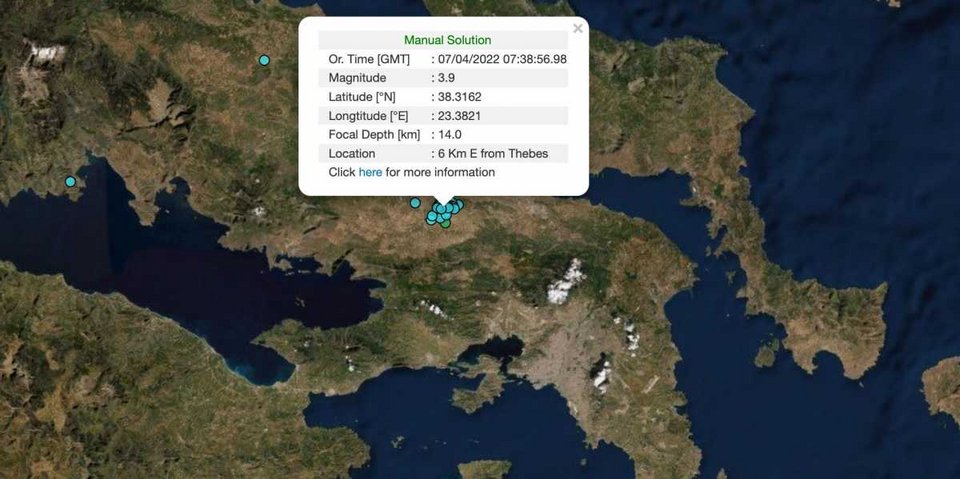Viewport: 960px width, 479px height.
Task: Click the marker at the popup pointer tip
Action: point(442,208)
